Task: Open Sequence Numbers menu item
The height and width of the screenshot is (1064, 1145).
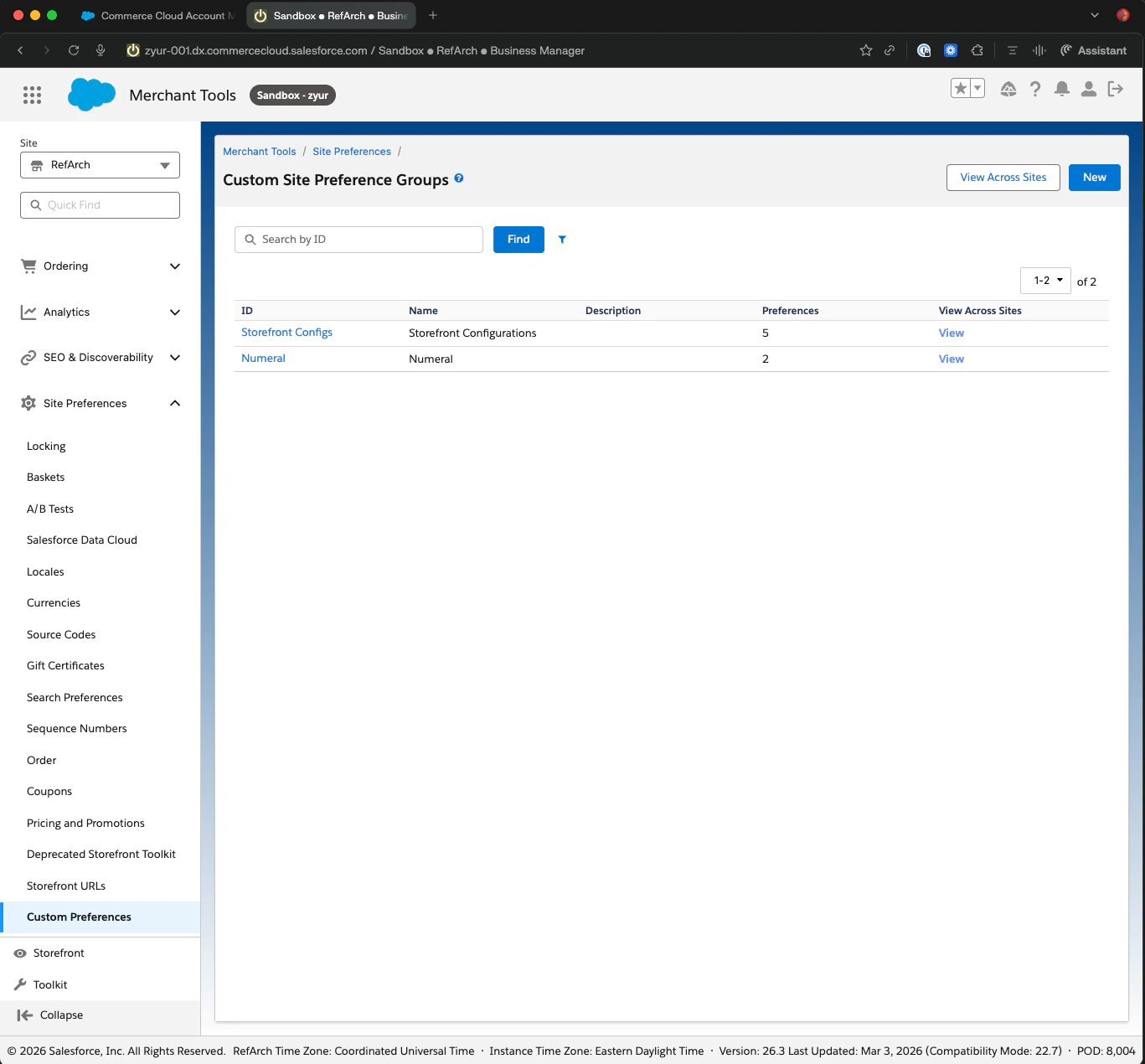Action: [77, 729]
